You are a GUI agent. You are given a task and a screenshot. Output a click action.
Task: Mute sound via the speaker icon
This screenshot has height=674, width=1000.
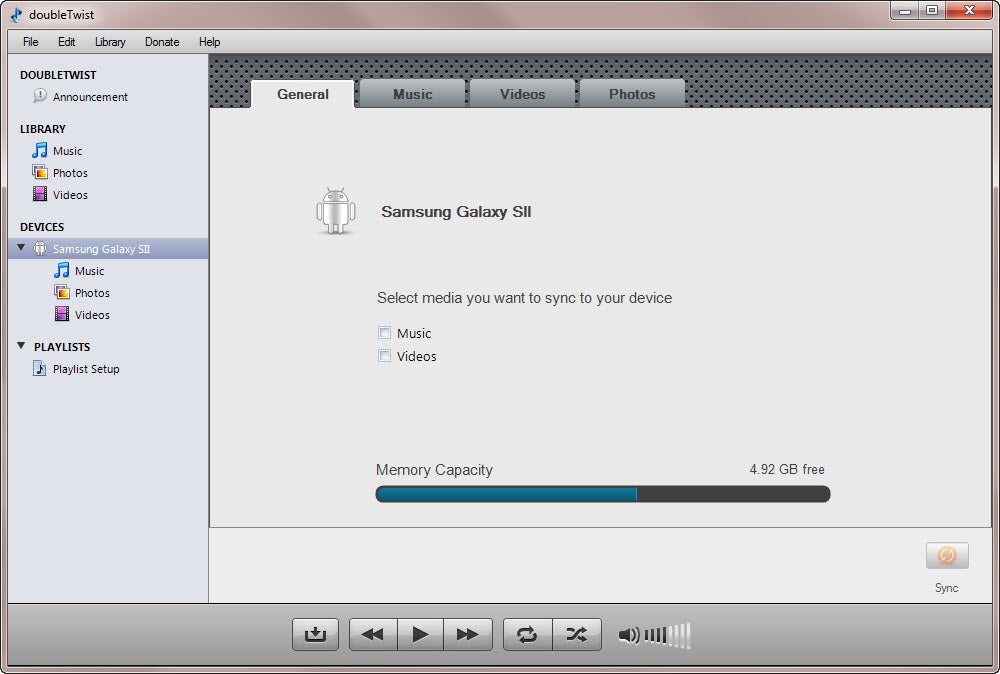point(628,635)
